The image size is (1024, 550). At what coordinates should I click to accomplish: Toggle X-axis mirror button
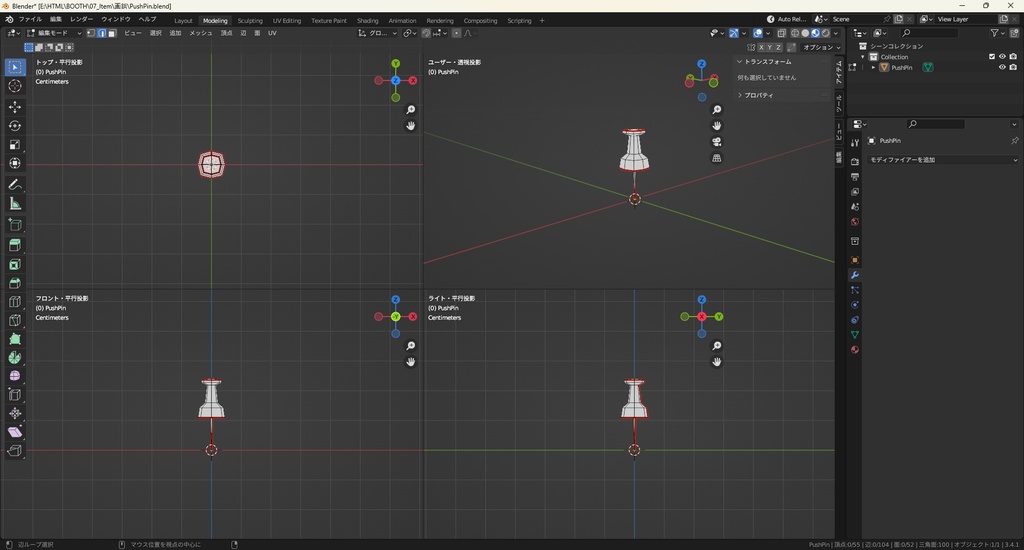click(x=760, y=47)
